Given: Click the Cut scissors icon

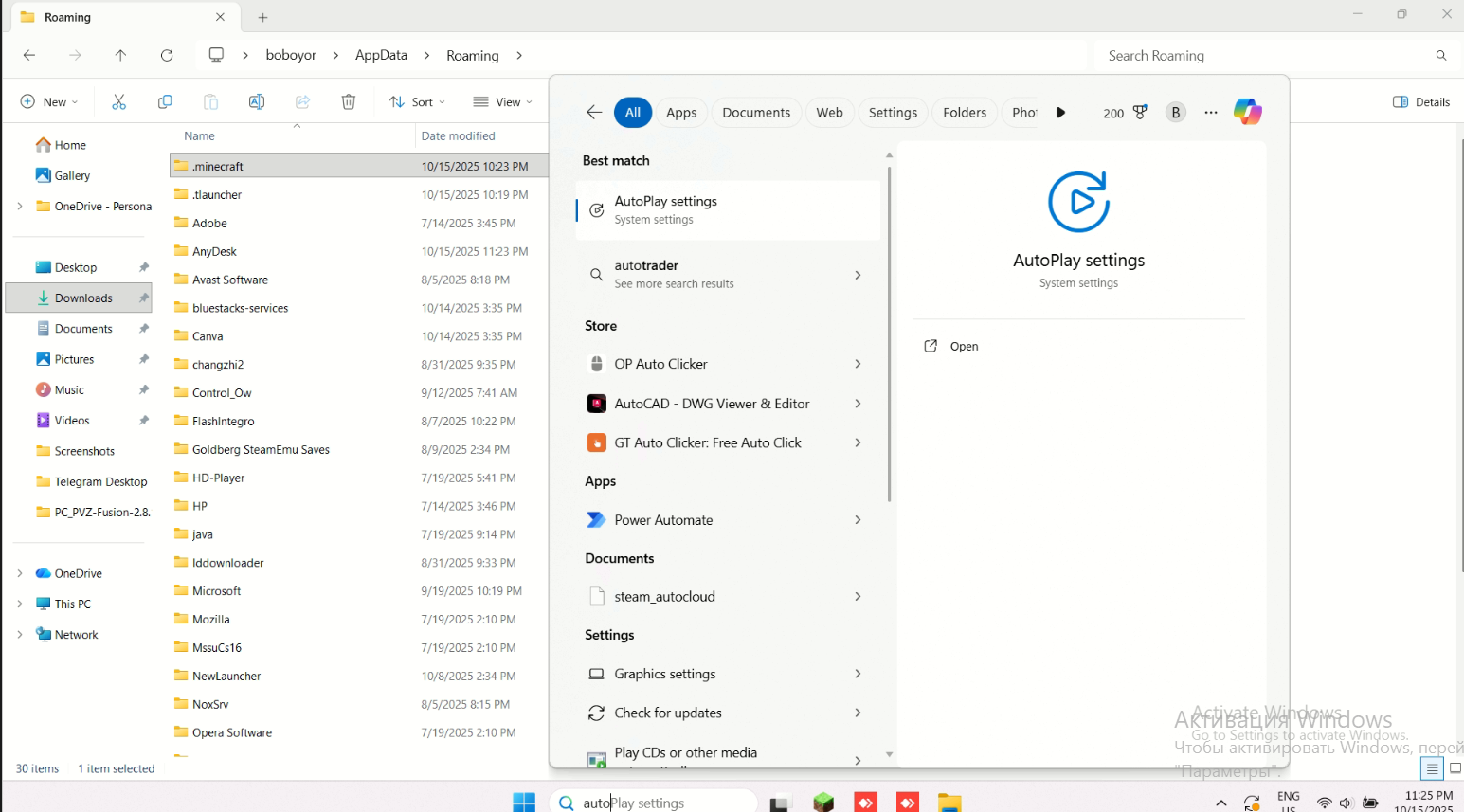Looking at the screenshot, I should point(118,102).
